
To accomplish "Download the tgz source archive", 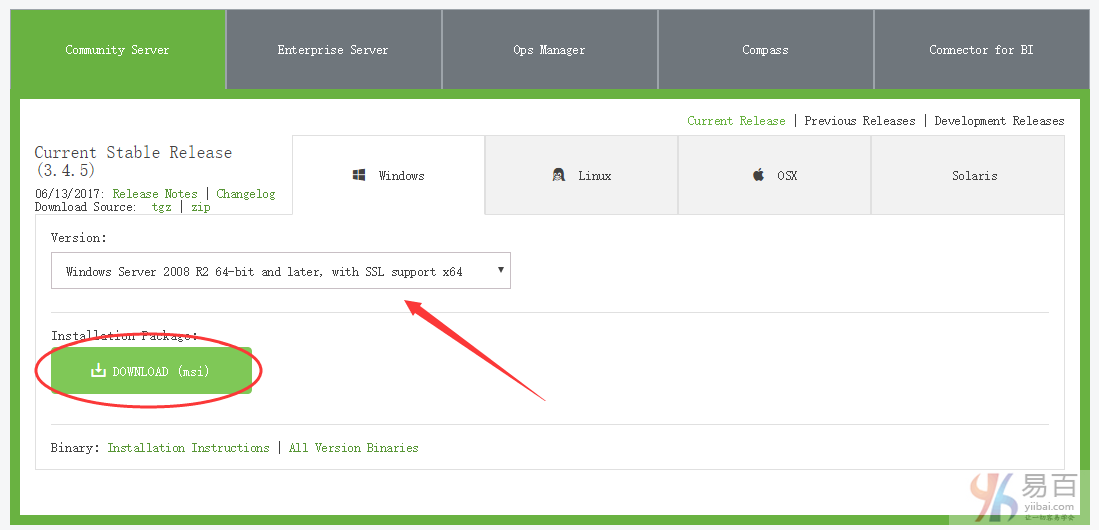I will tap(161, 207).
